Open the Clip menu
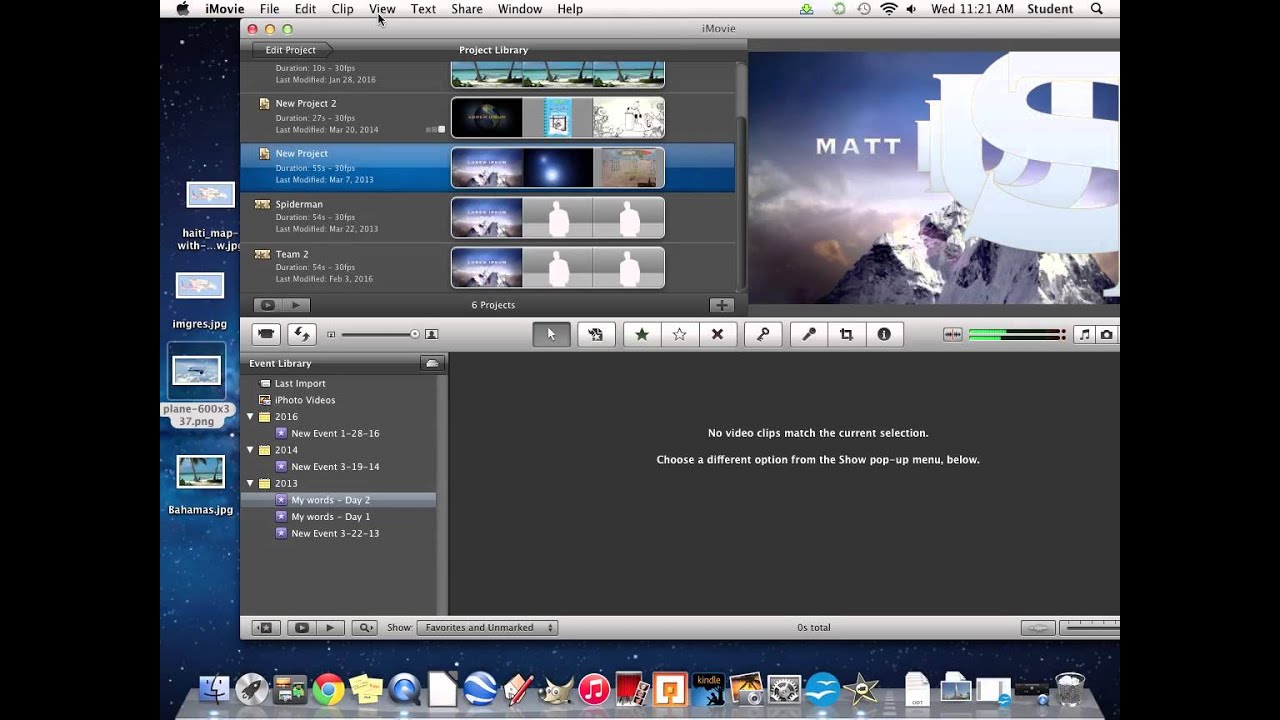The width and height of the screenshot is (1280, 720). [x=342, y=9]
